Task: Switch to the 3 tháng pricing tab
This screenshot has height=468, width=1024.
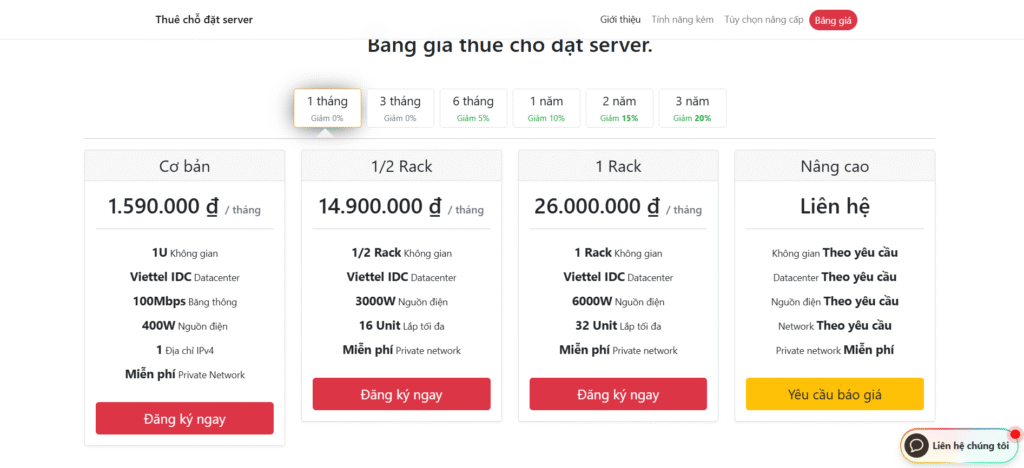Action: pos(399,108)
